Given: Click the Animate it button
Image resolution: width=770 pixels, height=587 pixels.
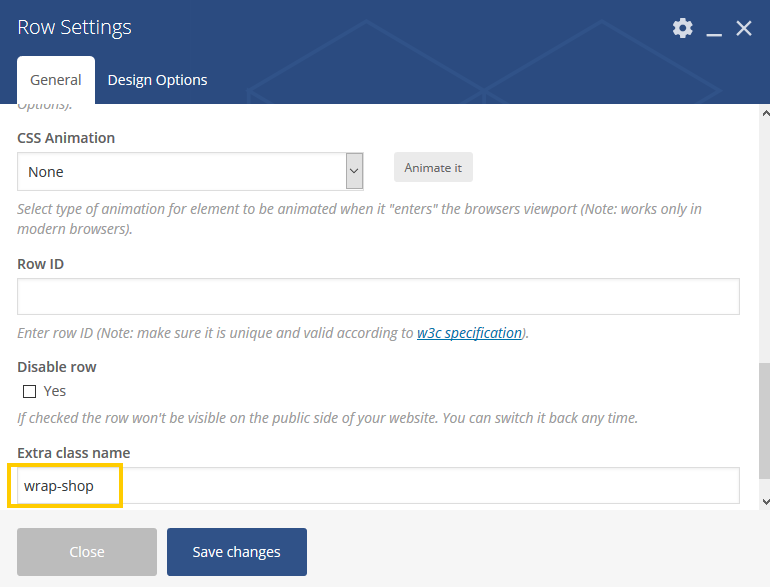Looking at the screenshot, I should [433, 167].
